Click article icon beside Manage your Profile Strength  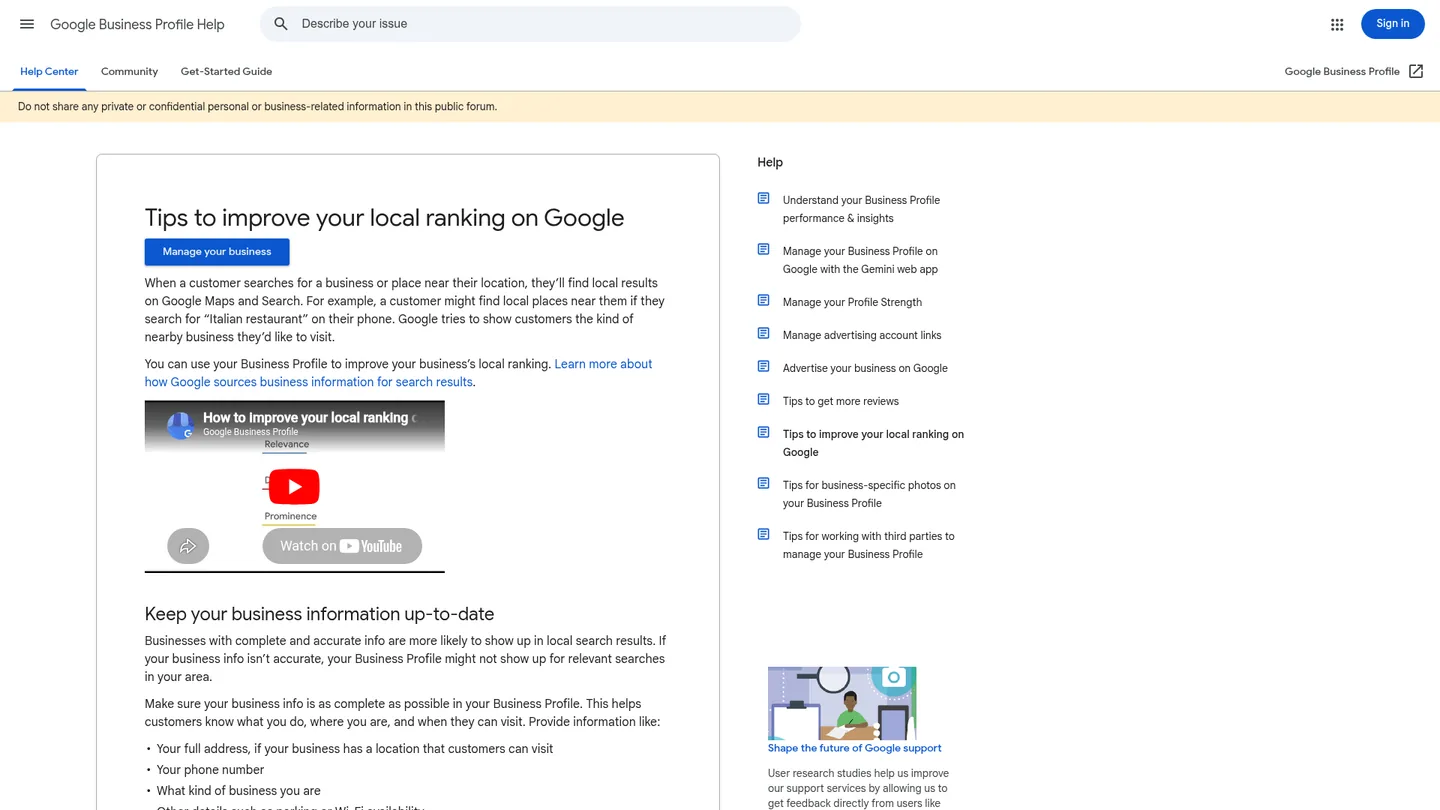click(x=763, y=301)
